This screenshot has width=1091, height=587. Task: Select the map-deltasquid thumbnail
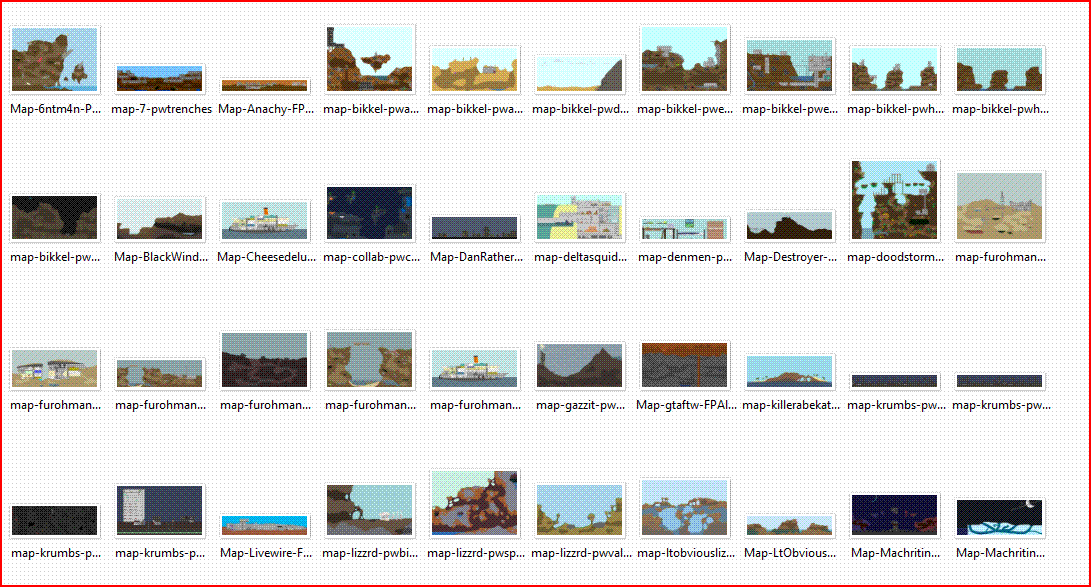click(580, 217)
